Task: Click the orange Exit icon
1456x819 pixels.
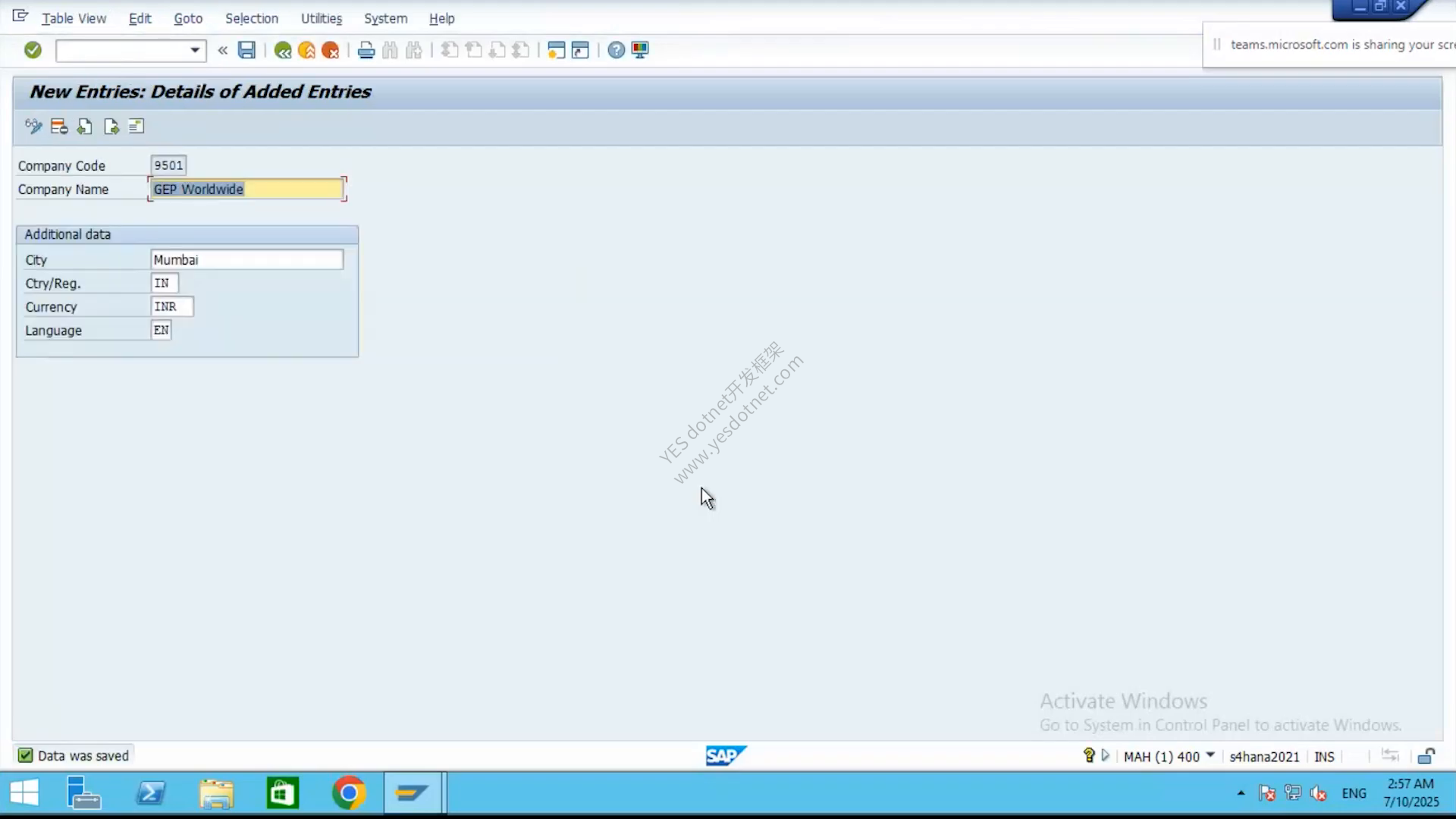Action: tap(306, 50)
